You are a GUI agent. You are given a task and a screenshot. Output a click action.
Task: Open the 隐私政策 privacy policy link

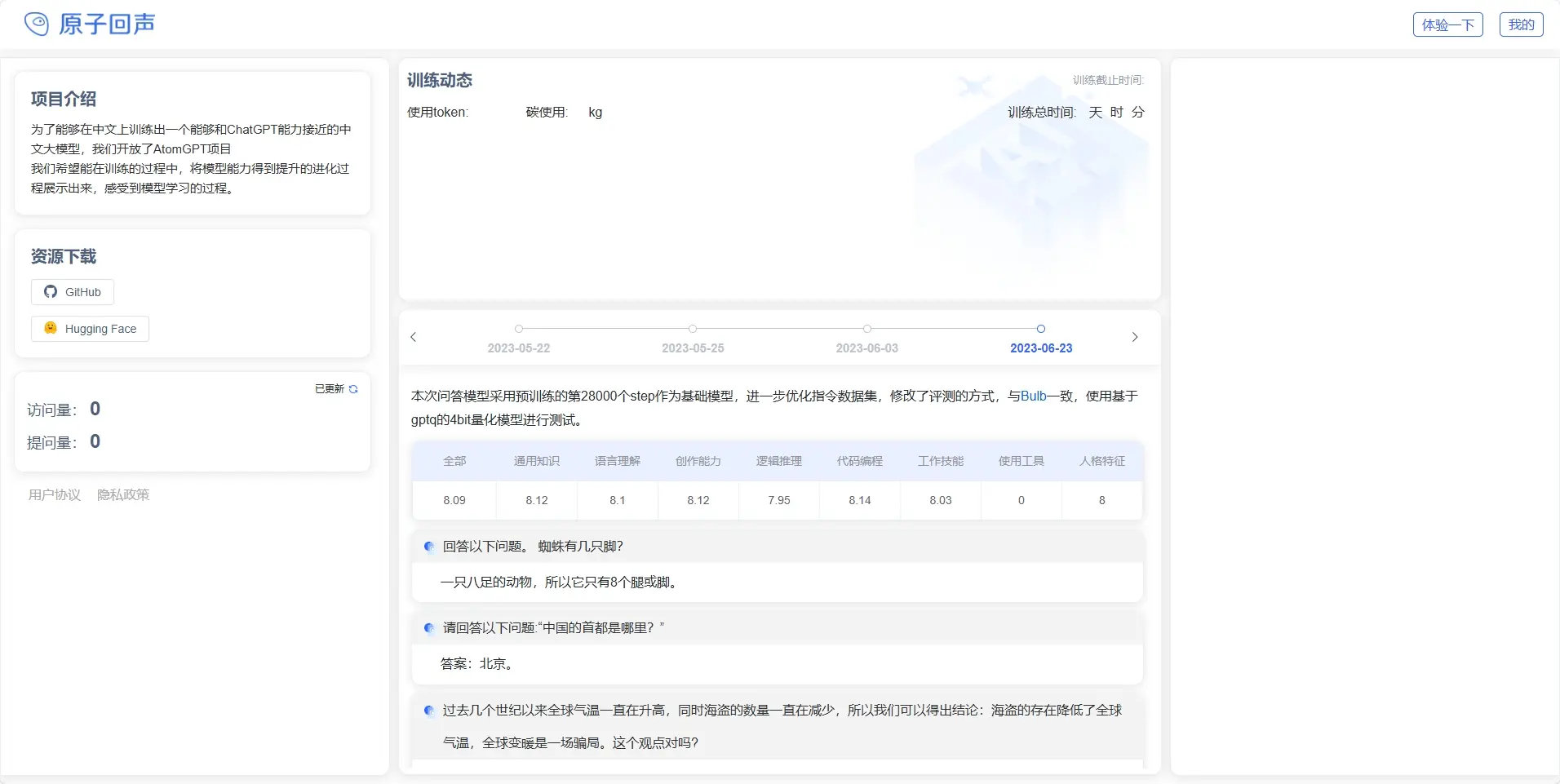click(123, 494)
